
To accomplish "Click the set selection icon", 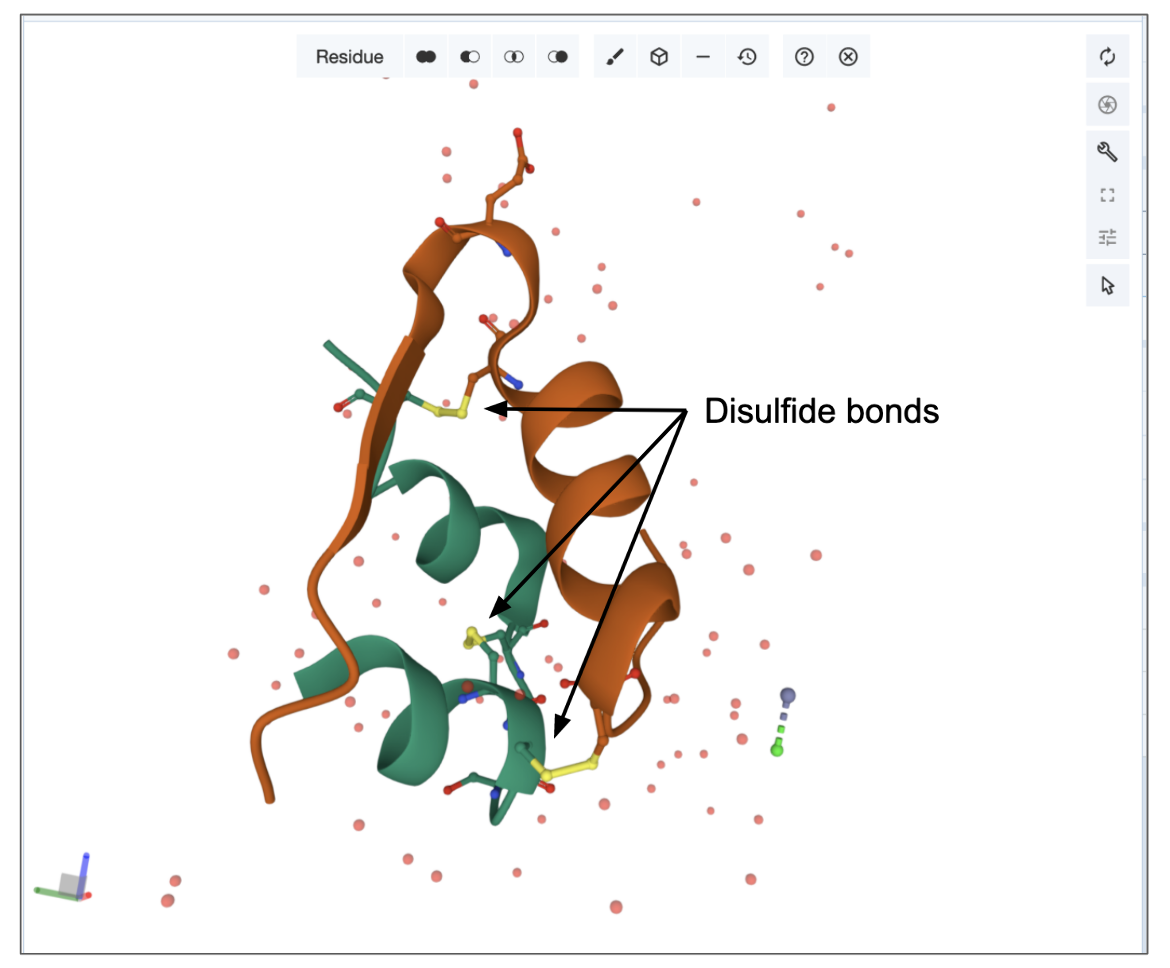I will point(558,57).
